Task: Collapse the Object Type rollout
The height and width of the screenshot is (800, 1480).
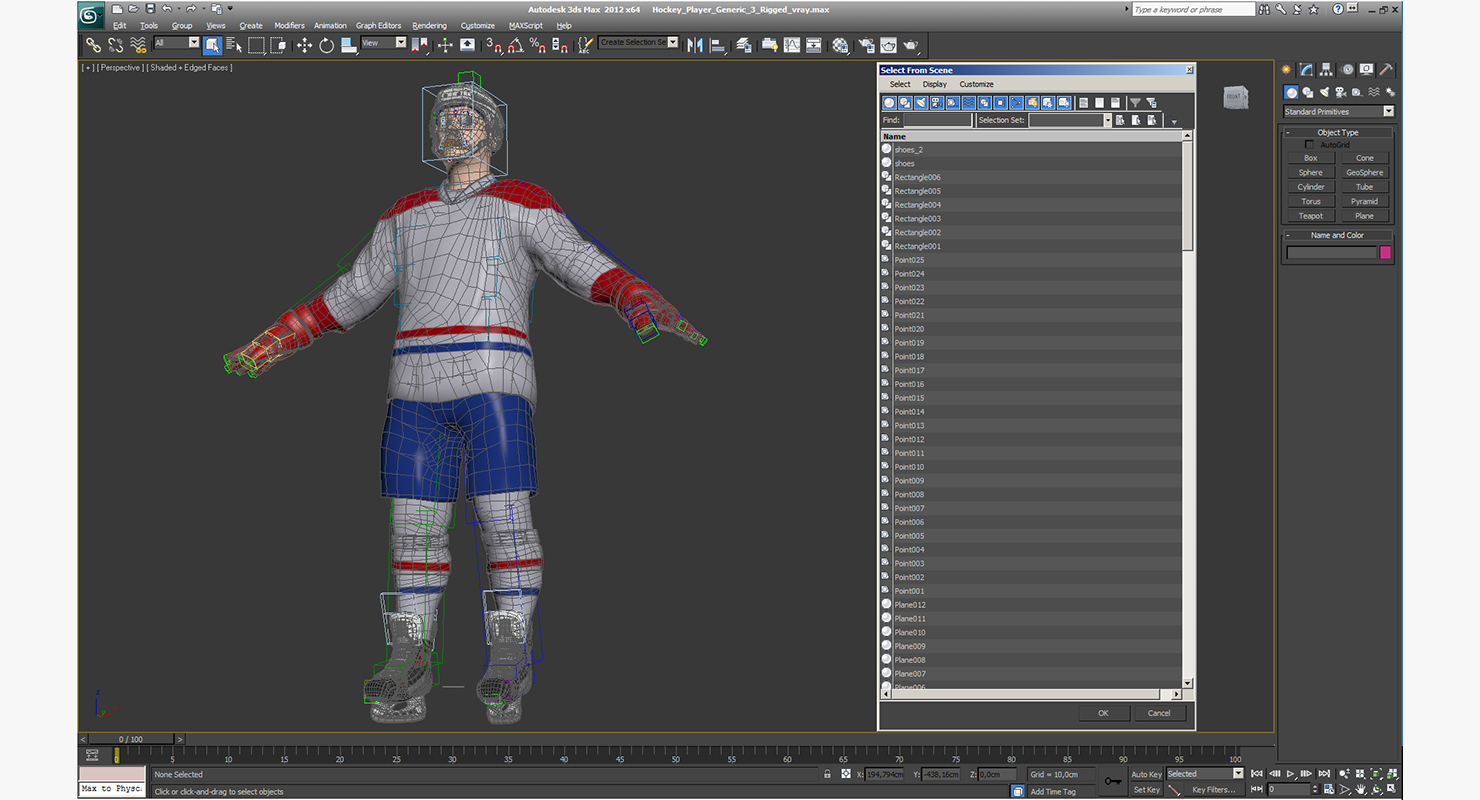Action: (x=1337, y=132)
